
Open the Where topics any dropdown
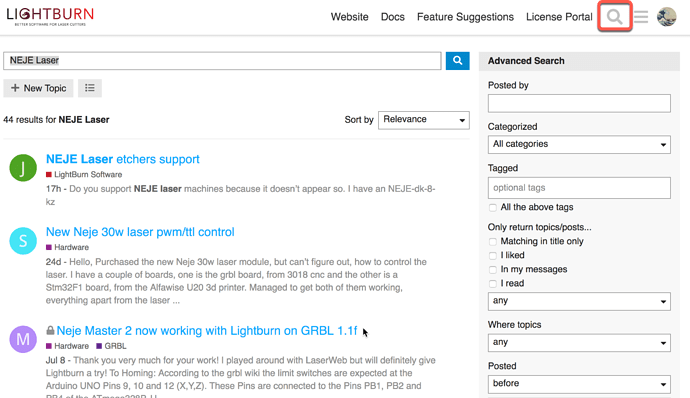pos(579,343)
